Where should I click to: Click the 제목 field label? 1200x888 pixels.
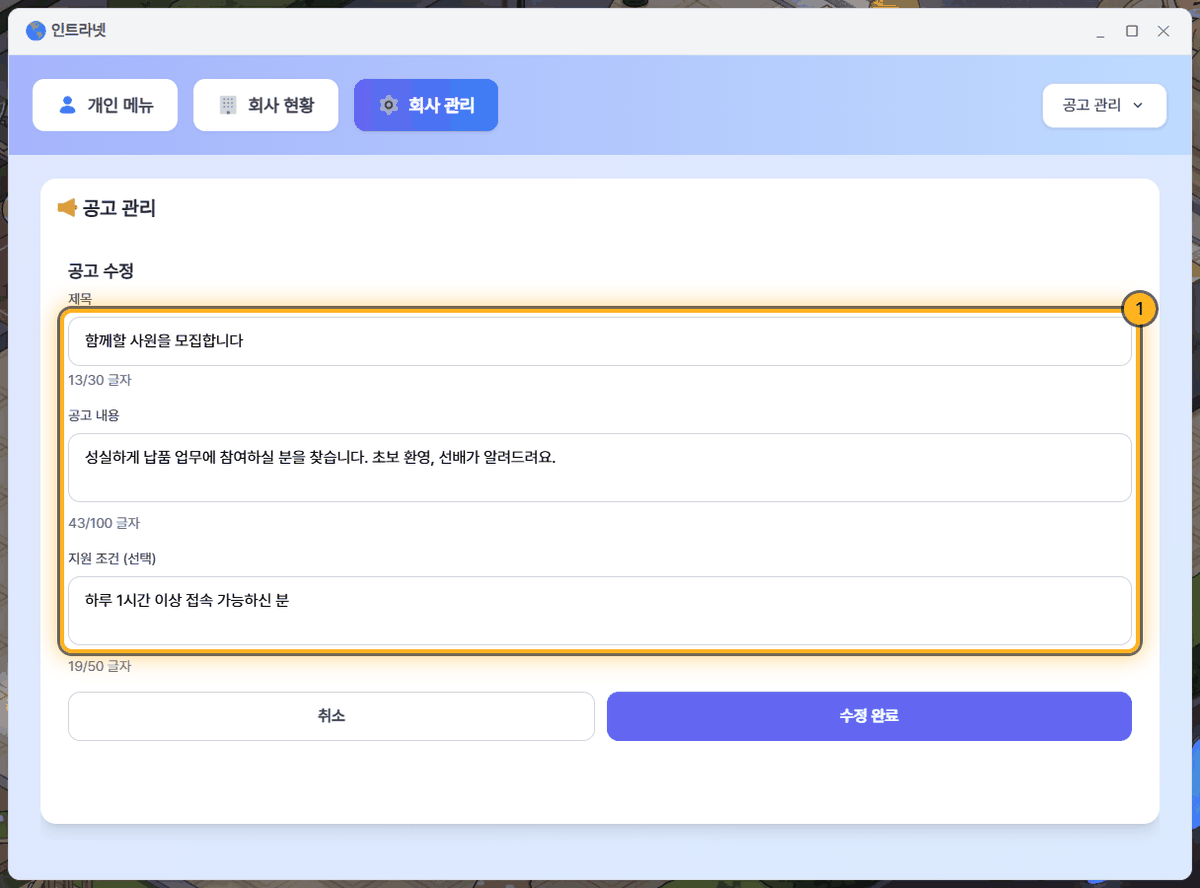(80, 299)
